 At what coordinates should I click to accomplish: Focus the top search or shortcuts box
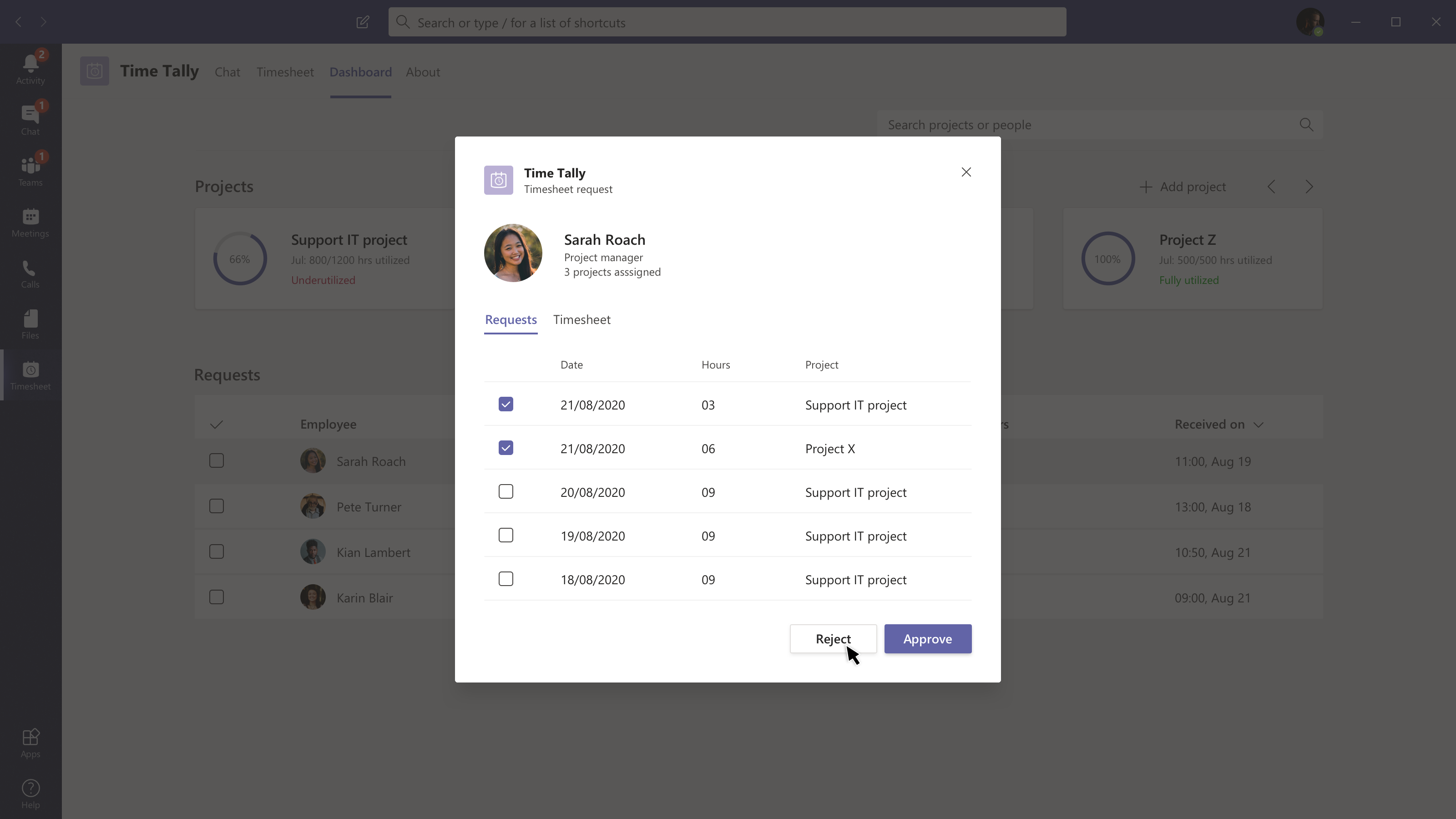[x=727, y=22]
